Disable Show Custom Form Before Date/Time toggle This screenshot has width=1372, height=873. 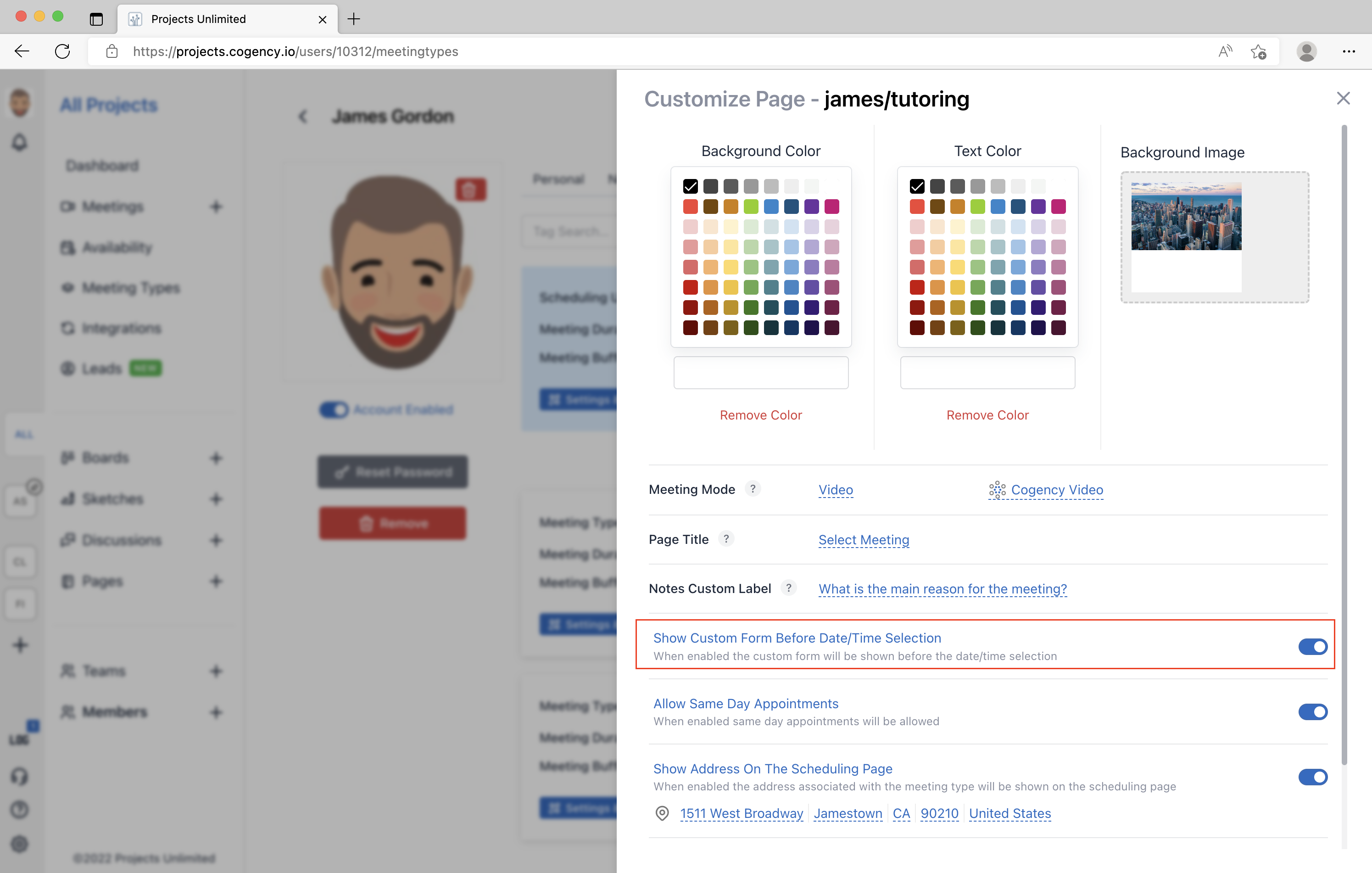(1313, 646)
